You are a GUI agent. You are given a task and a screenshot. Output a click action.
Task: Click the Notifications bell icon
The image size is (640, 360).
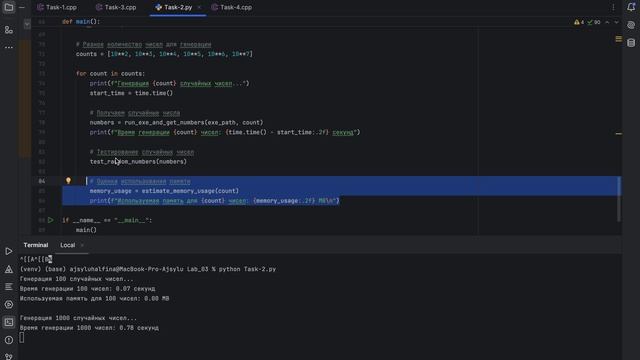[631, 7]
